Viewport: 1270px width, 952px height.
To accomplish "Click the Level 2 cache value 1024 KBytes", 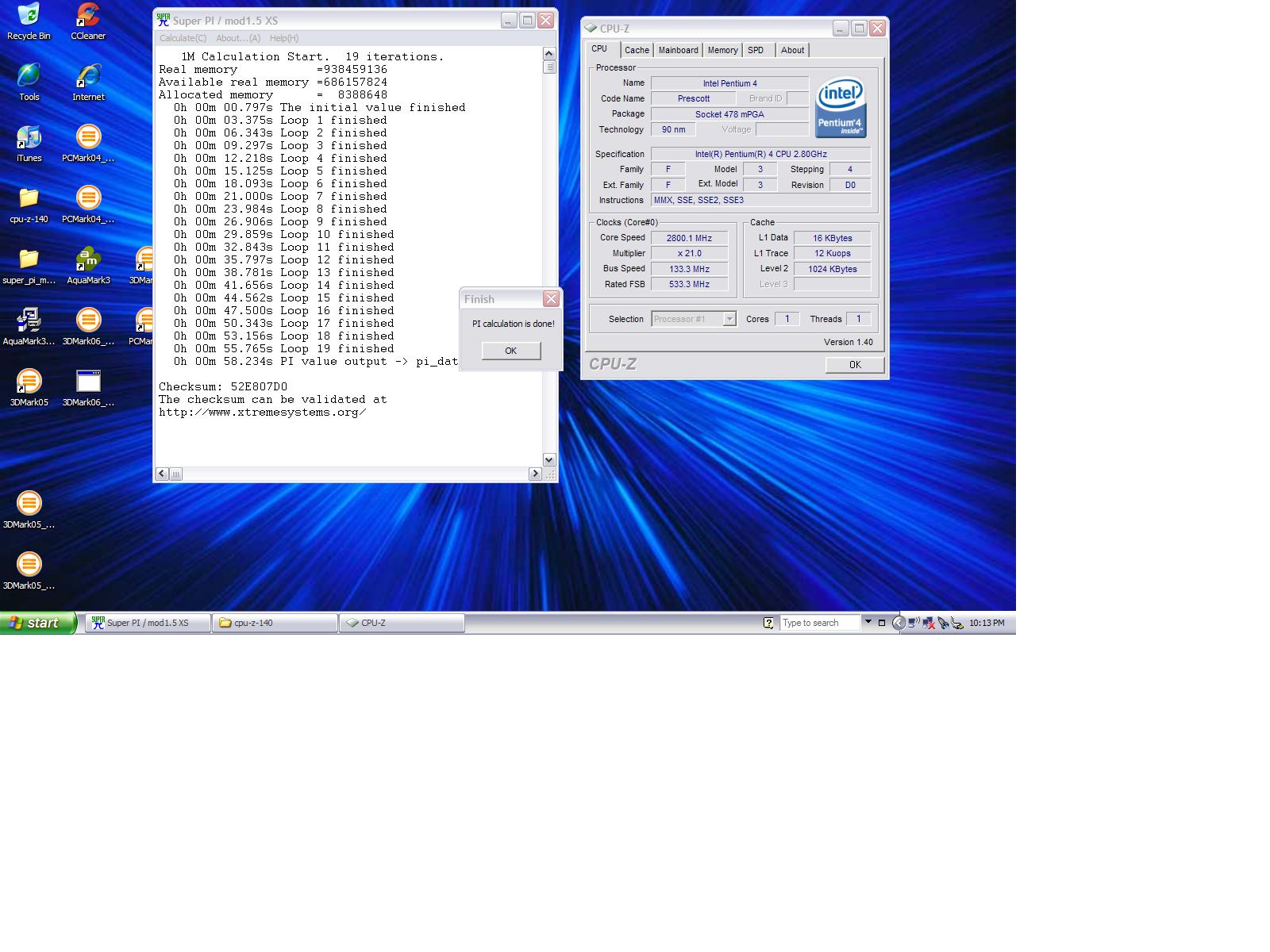I will tap(832, 269).
